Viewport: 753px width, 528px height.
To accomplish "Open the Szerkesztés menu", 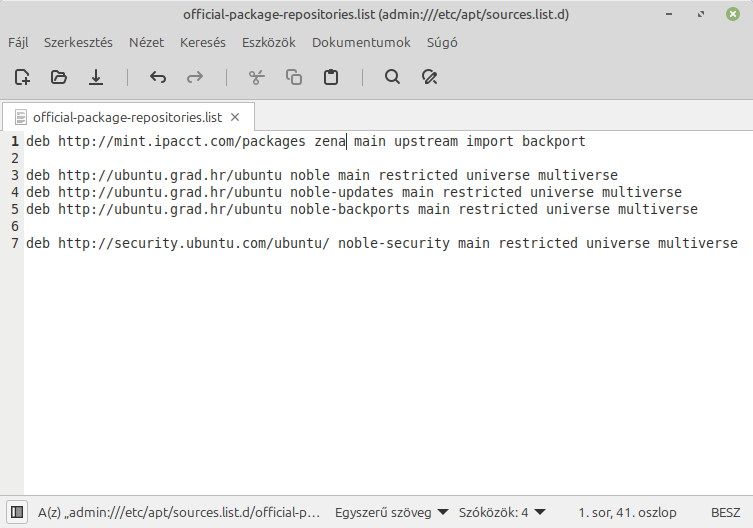I will coord(79,43).
